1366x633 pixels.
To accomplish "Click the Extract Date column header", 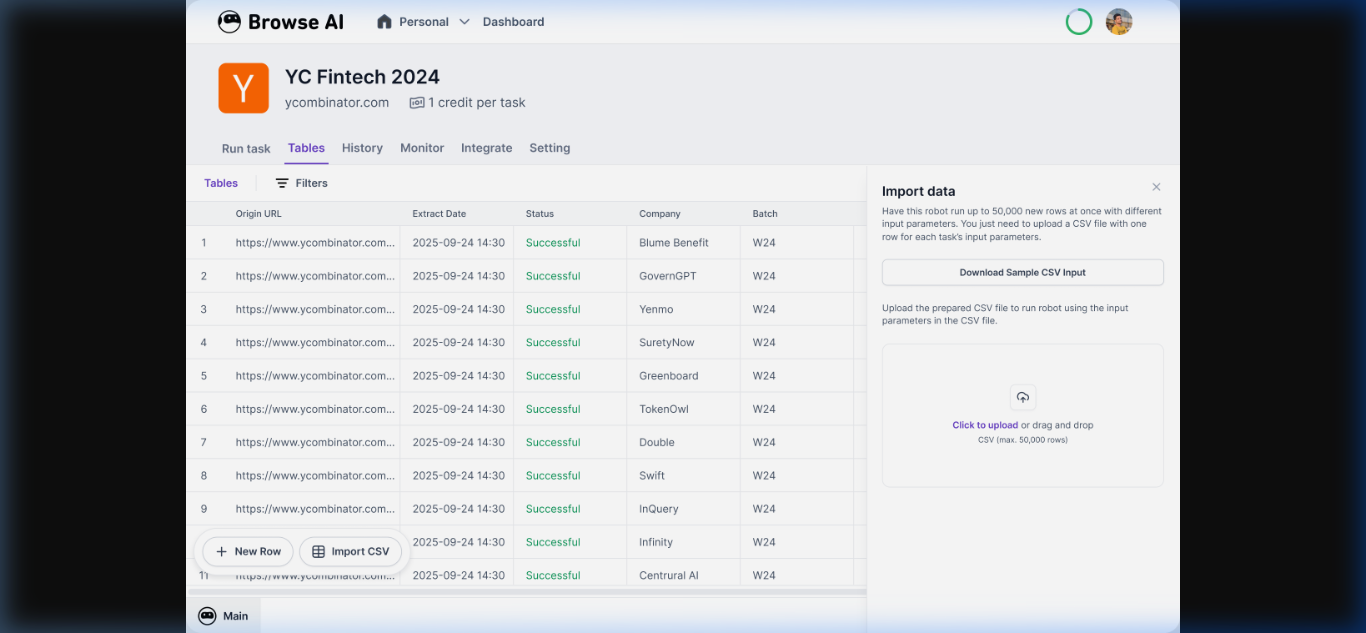I will [x=439, y=214].
